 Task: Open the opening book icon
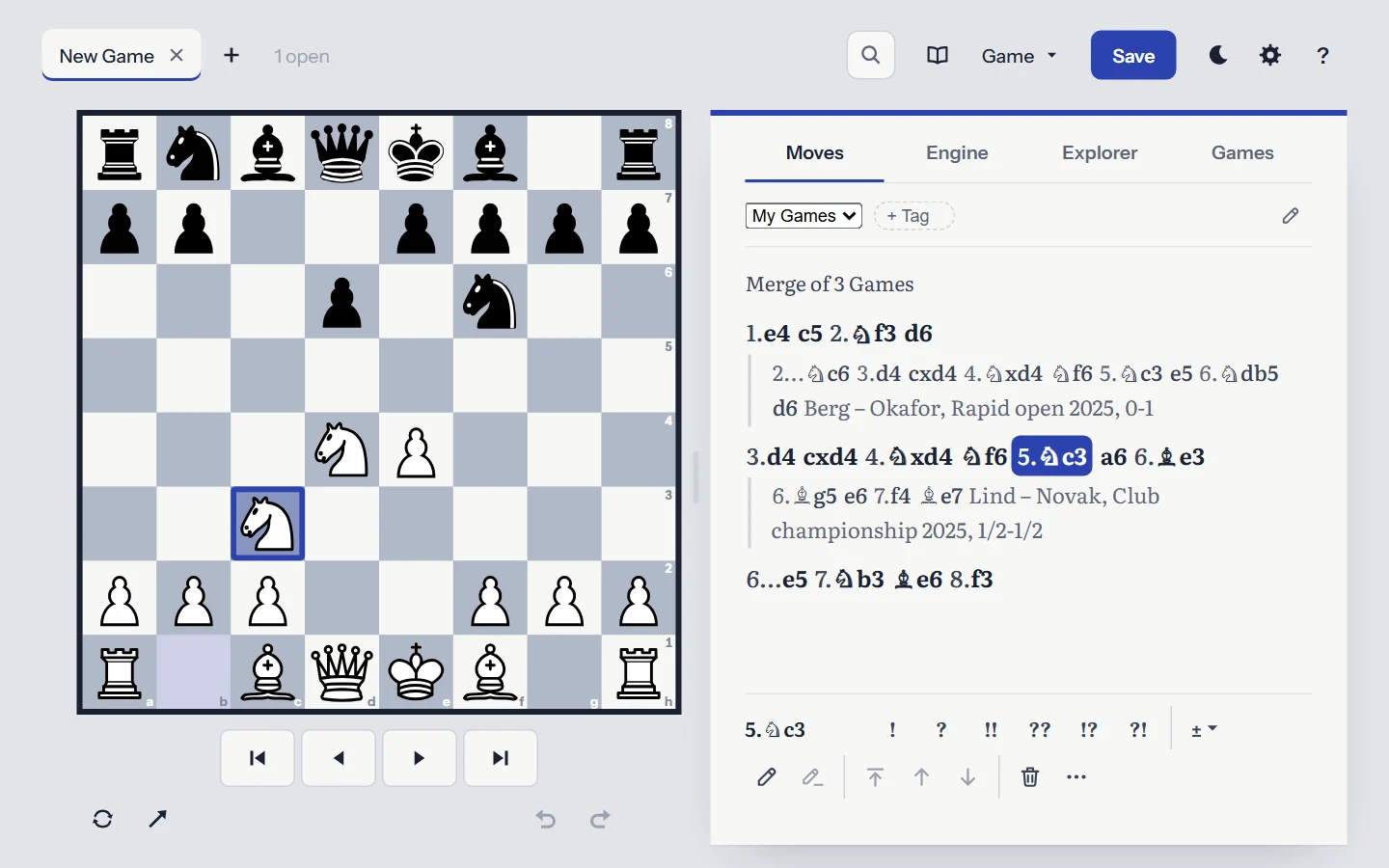pyautogui.click(x=937, y=56)
